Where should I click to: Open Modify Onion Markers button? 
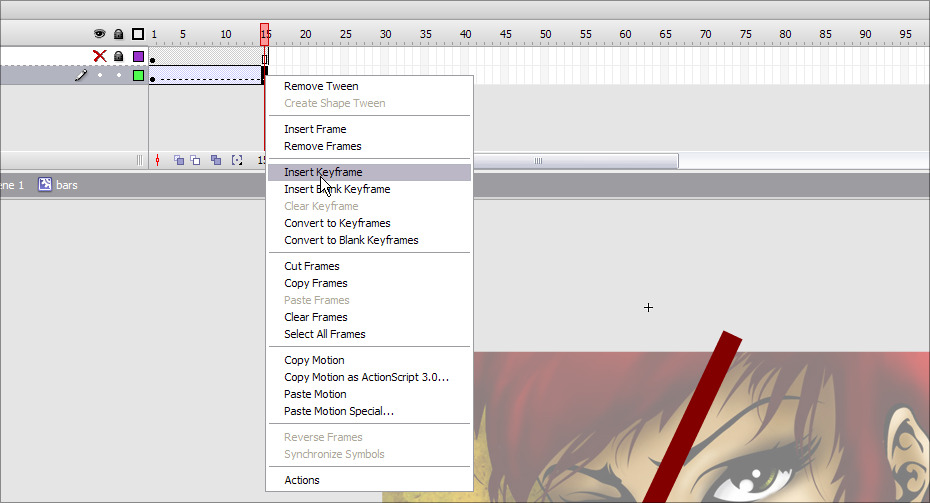237,160
